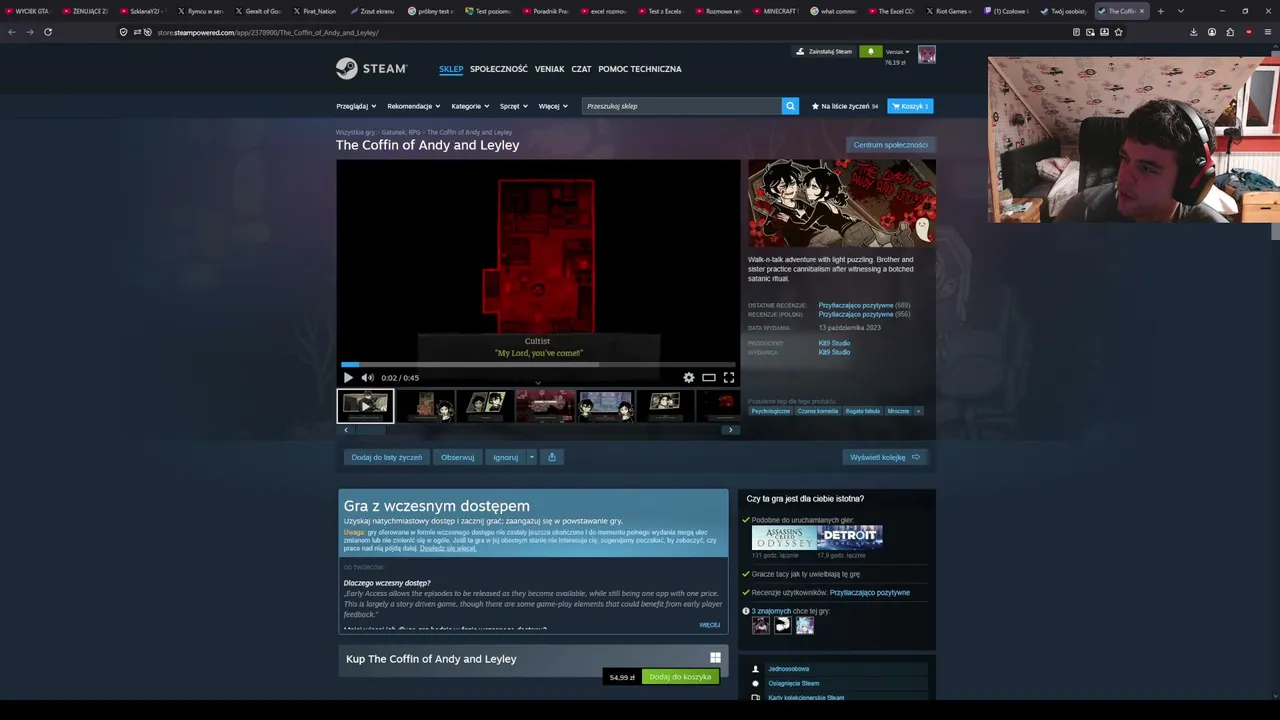Click the magnifier search button
The width and height of the screenshot is (1280, 720).
click(x=790, y=106)
